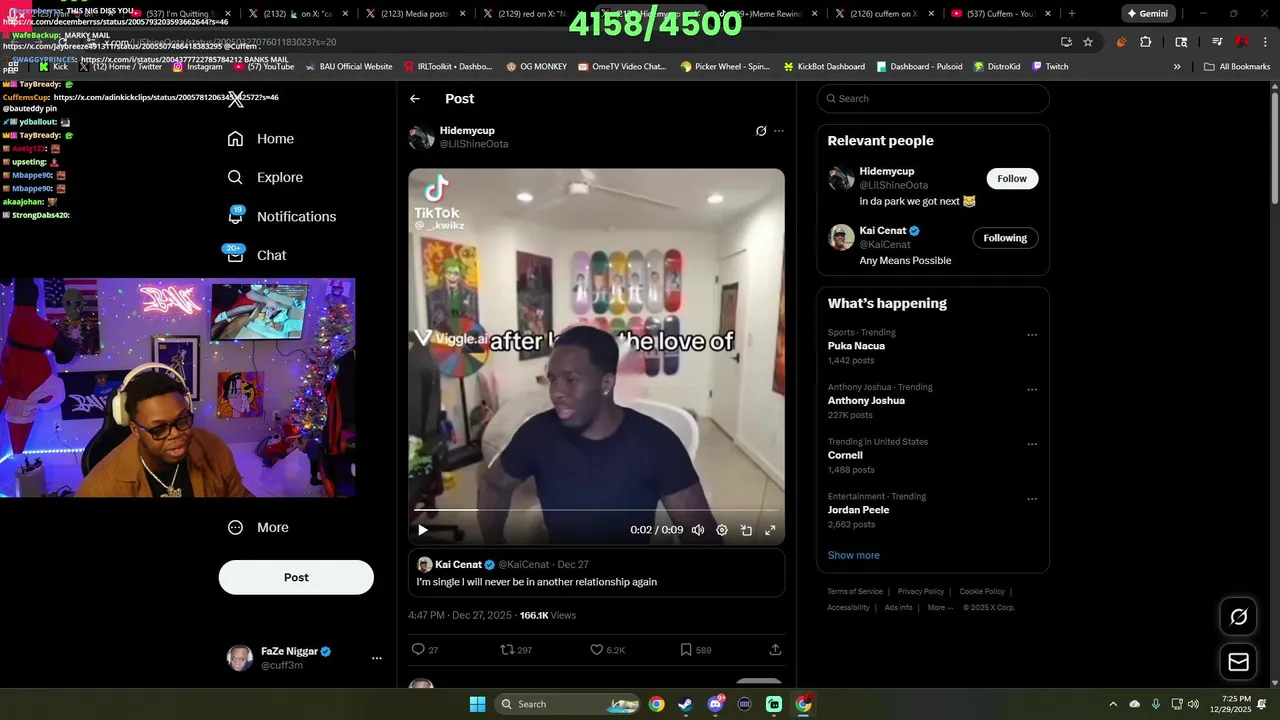Open new browser tab with plus
The width and height of the screenshot is (1280, 720).
pos(1071,14)
